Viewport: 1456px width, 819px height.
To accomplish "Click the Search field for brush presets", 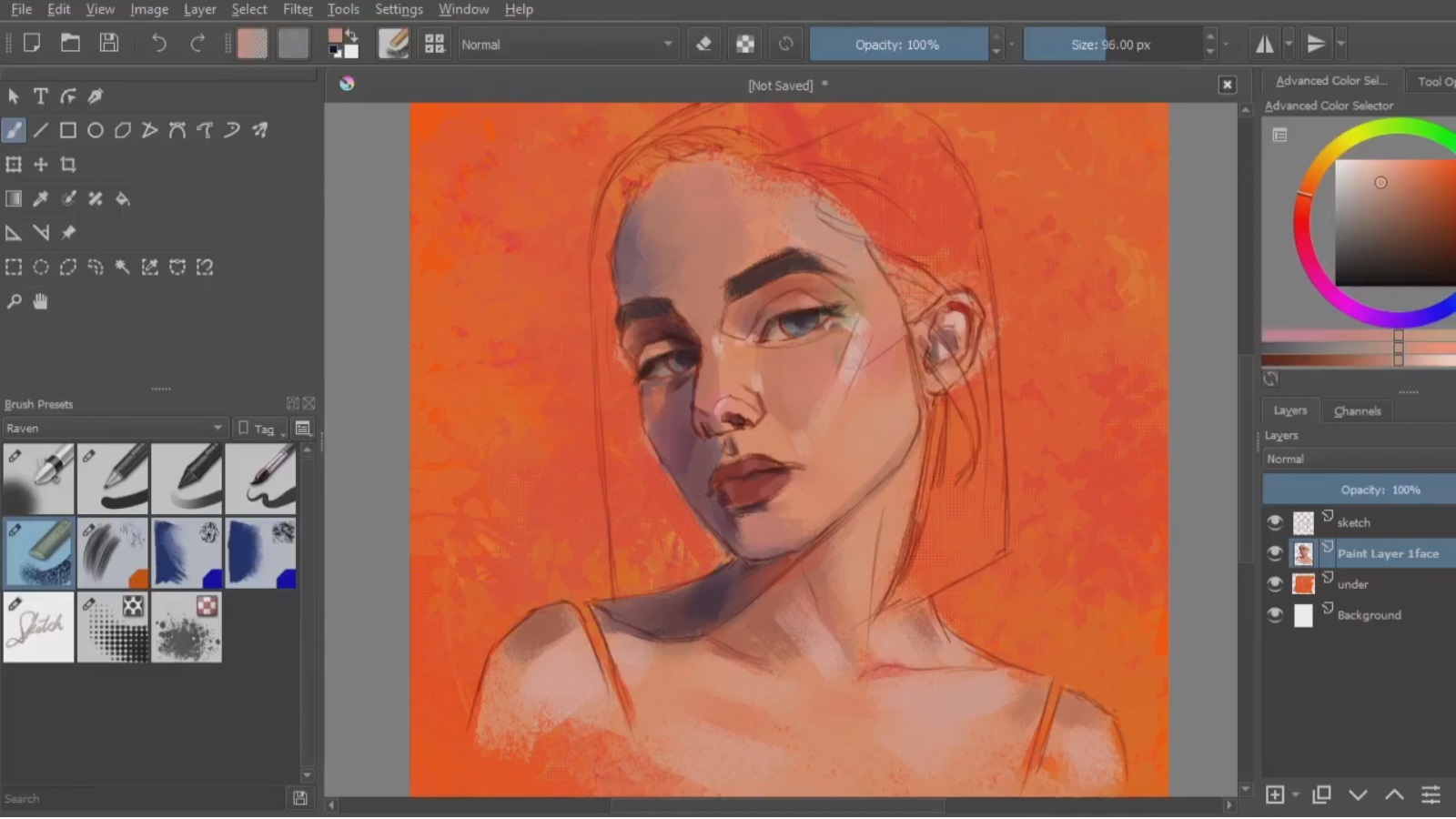I will pyautogui.click(x=144, y=799).
